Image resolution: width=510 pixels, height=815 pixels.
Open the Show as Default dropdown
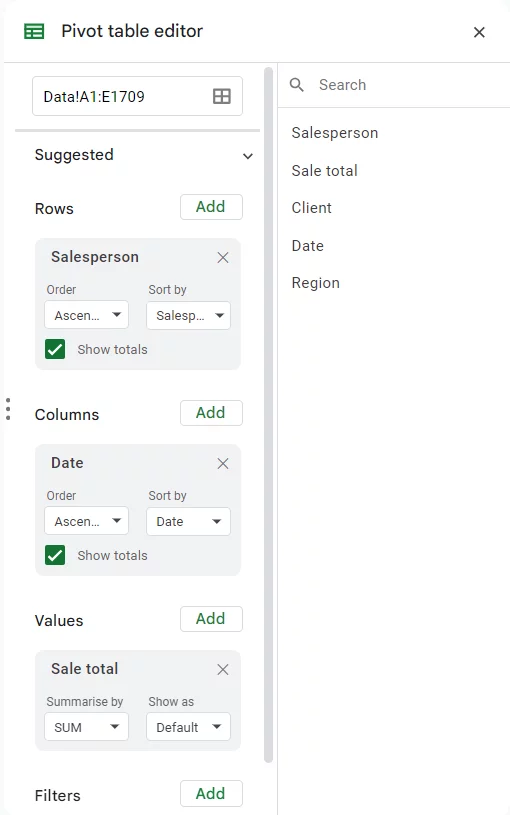[188, 727]
